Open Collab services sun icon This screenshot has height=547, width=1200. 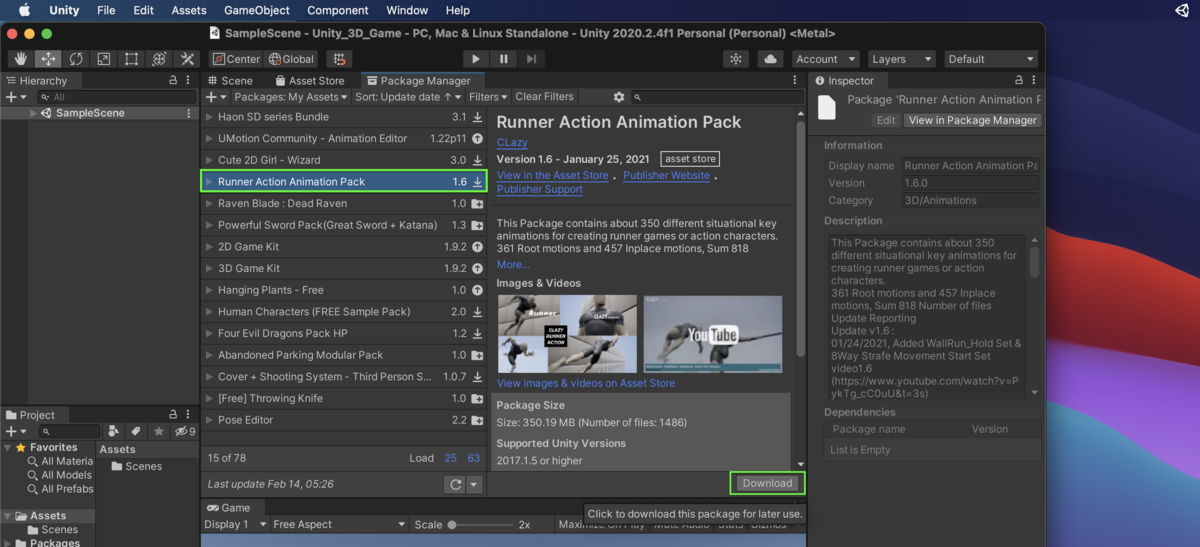[736, 59]
